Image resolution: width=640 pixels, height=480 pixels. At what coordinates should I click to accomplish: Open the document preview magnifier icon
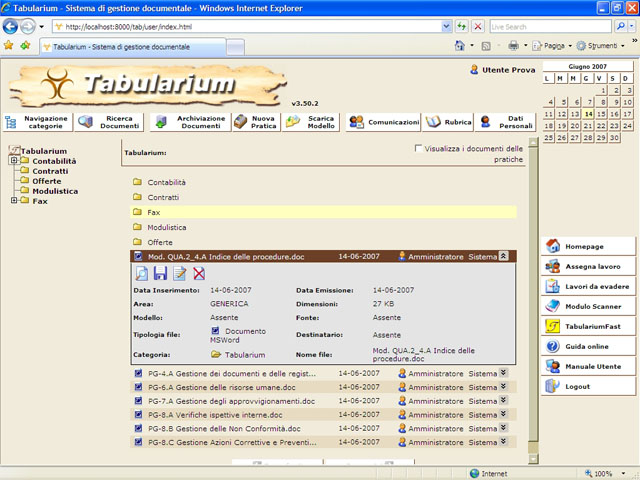[142, 273]
